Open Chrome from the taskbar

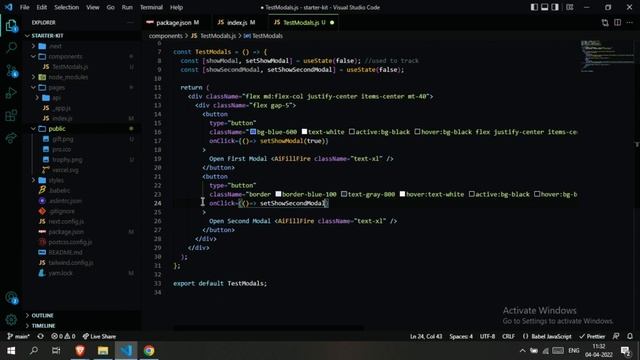(149, 351)
